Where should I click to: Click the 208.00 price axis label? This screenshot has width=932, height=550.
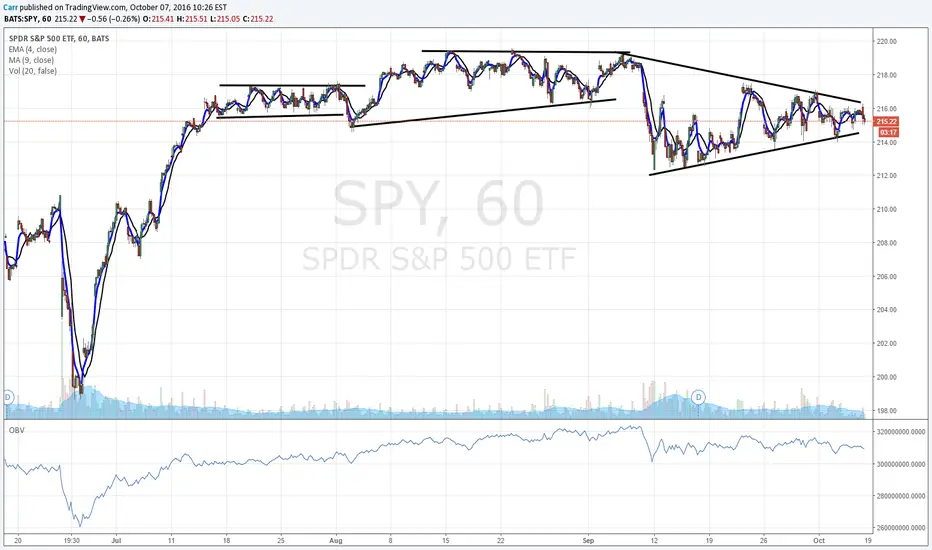tap(886, 243)
